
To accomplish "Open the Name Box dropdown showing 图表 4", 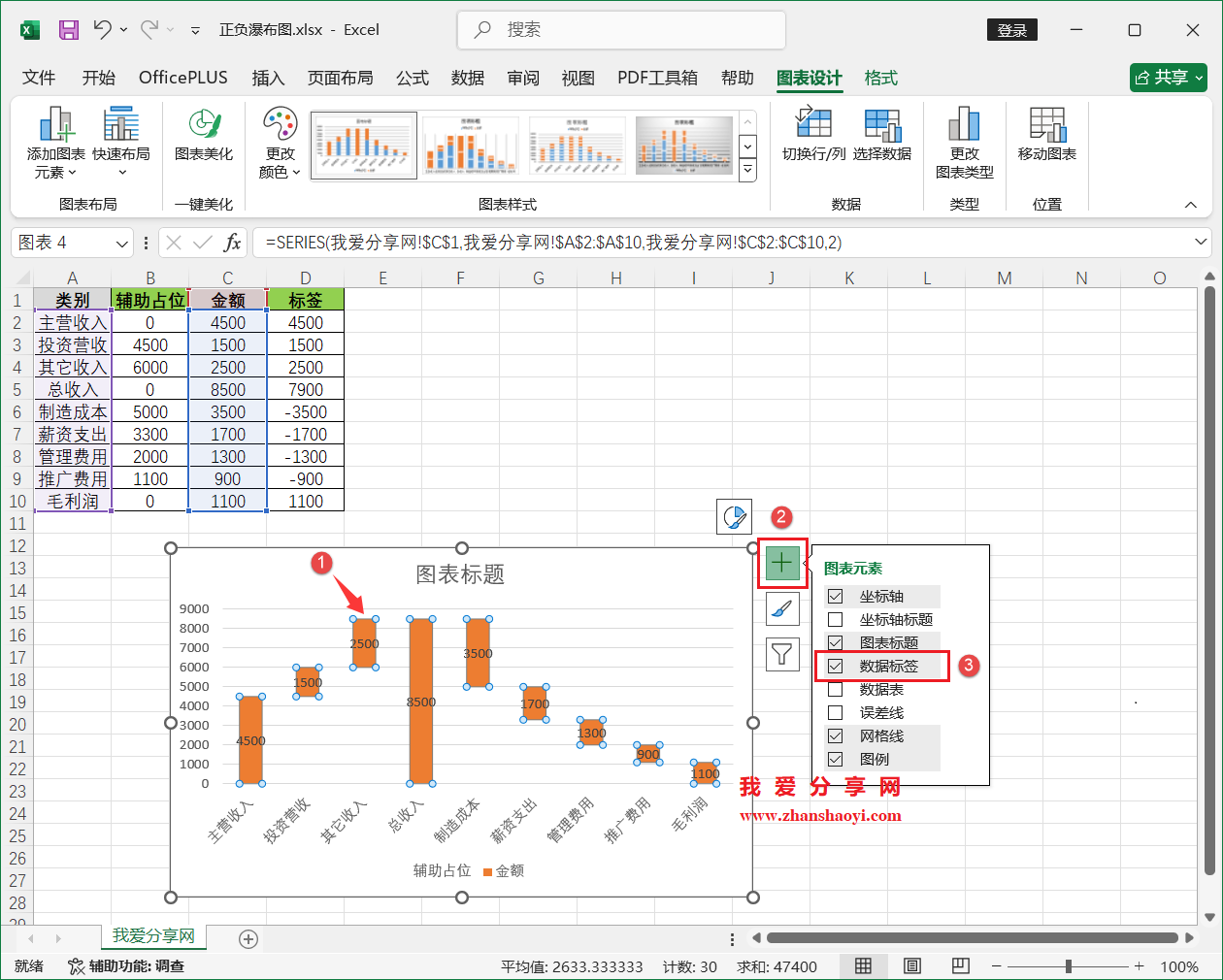I will [120, 243].
